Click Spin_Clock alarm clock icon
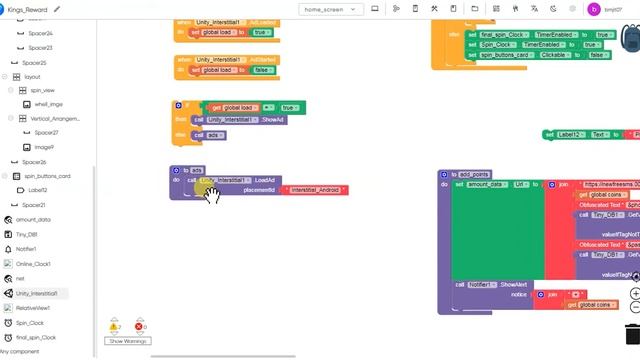This screenshot has height=360, width=640. click(x=8, y=323)
